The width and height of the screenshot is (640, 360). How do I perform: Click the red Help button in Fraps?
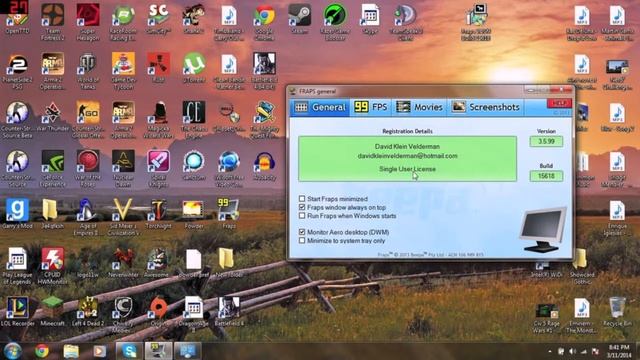pyautogui.click(x=559, y=103)
